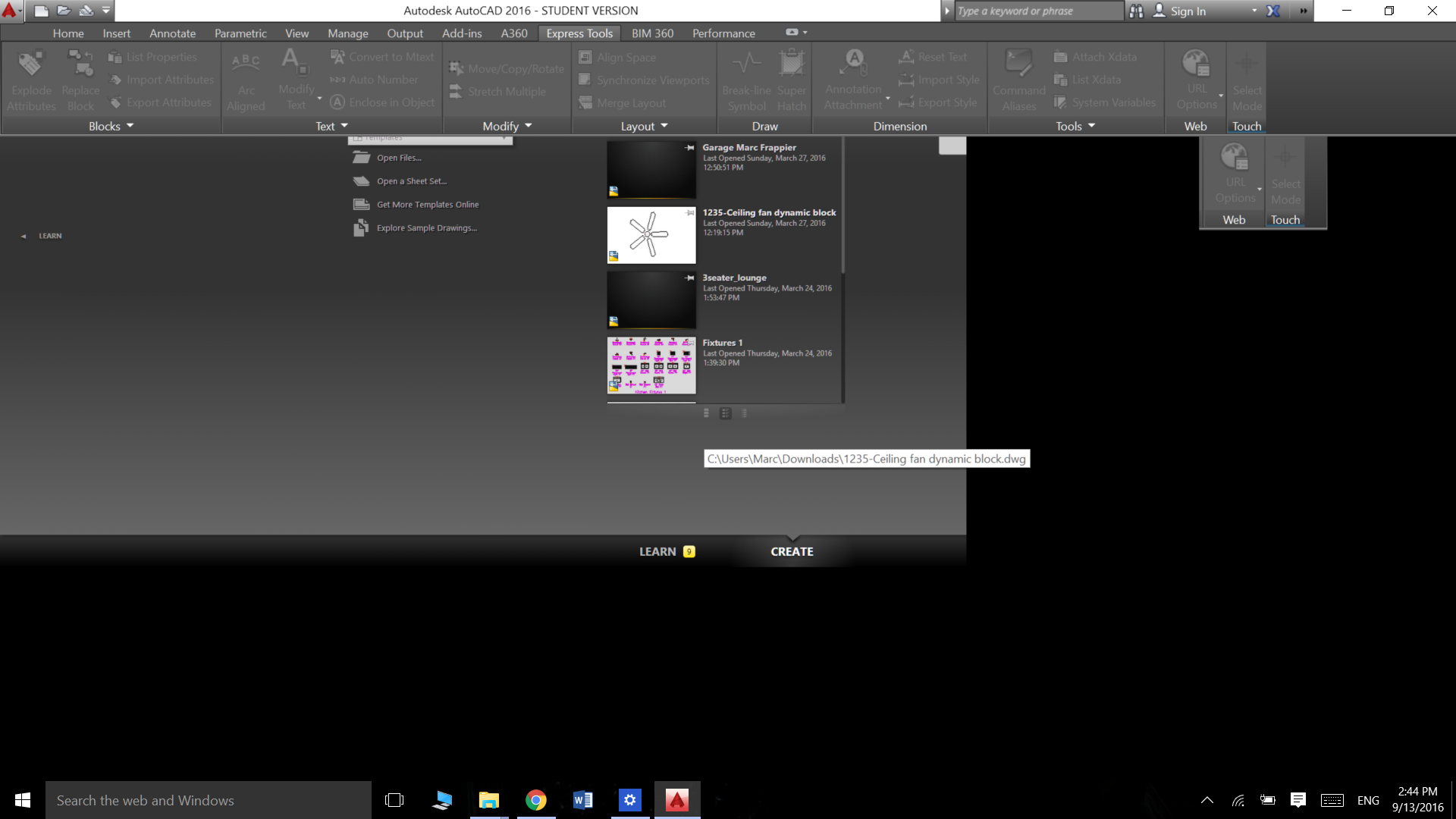Pin the Garage Marc Frappier recent file
The image size is (1456, 819).
click(x=691, y=147)
